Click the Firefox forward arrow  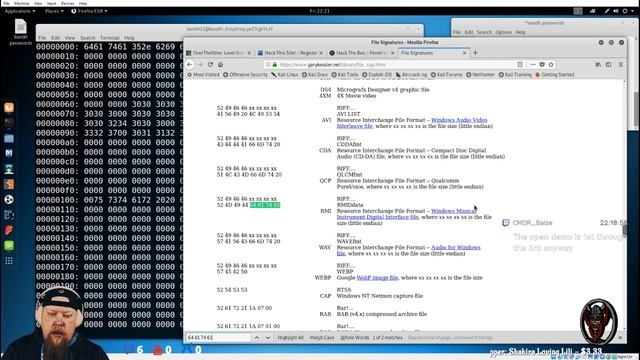click(x=200, y=64)
